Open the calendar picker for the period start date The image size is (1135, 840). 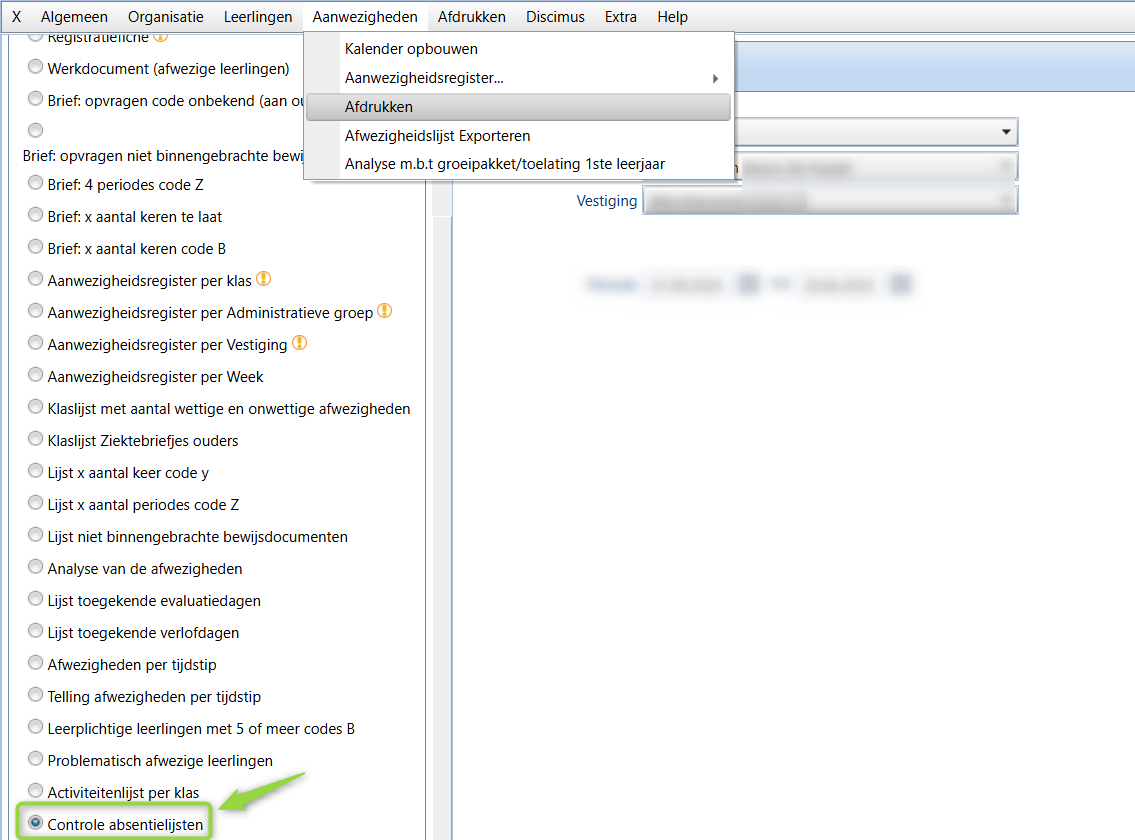[x=747, y=285]
